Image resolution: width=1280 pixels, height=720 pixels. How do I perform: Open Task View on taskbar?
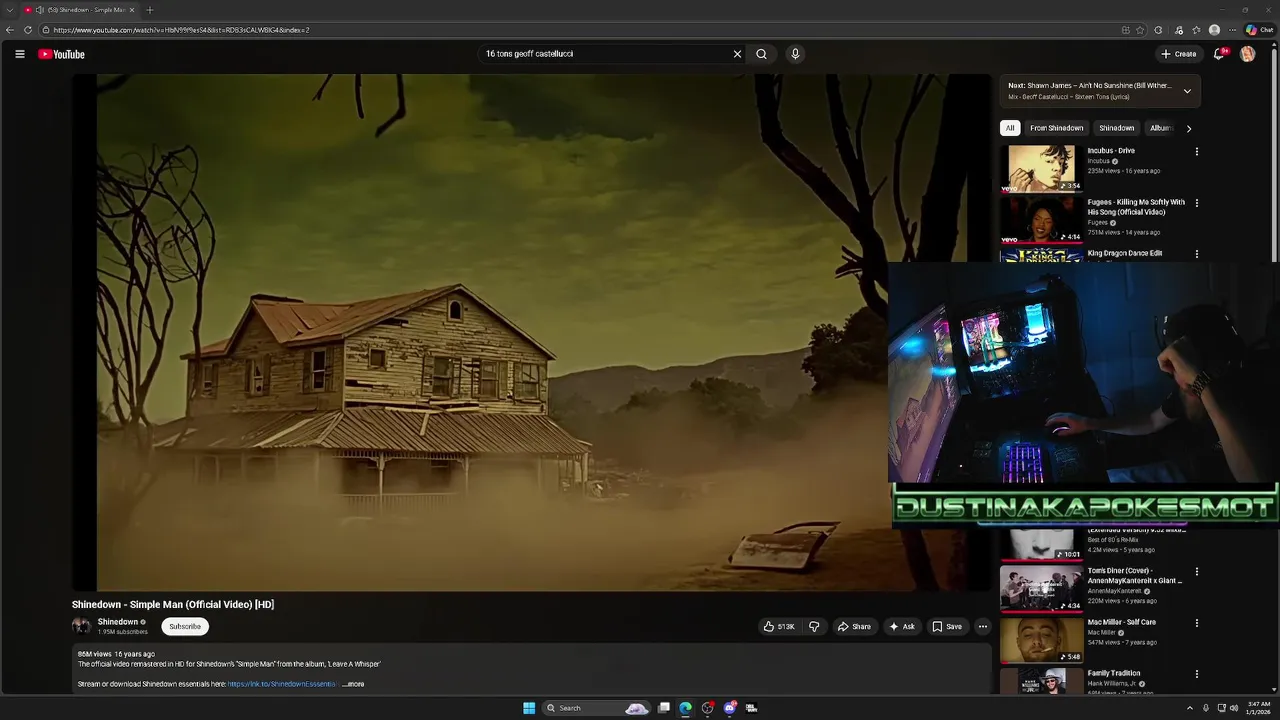(663, 708)
